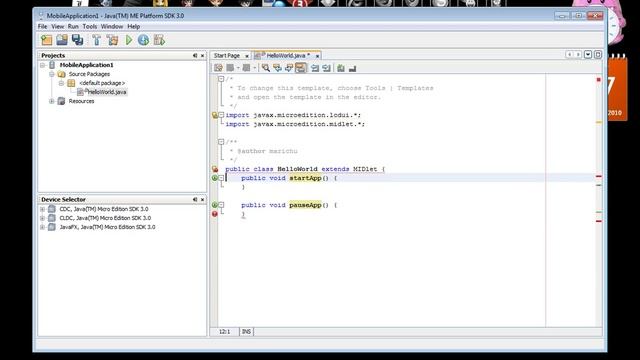Select the Source Packages folder

point(89,74)
